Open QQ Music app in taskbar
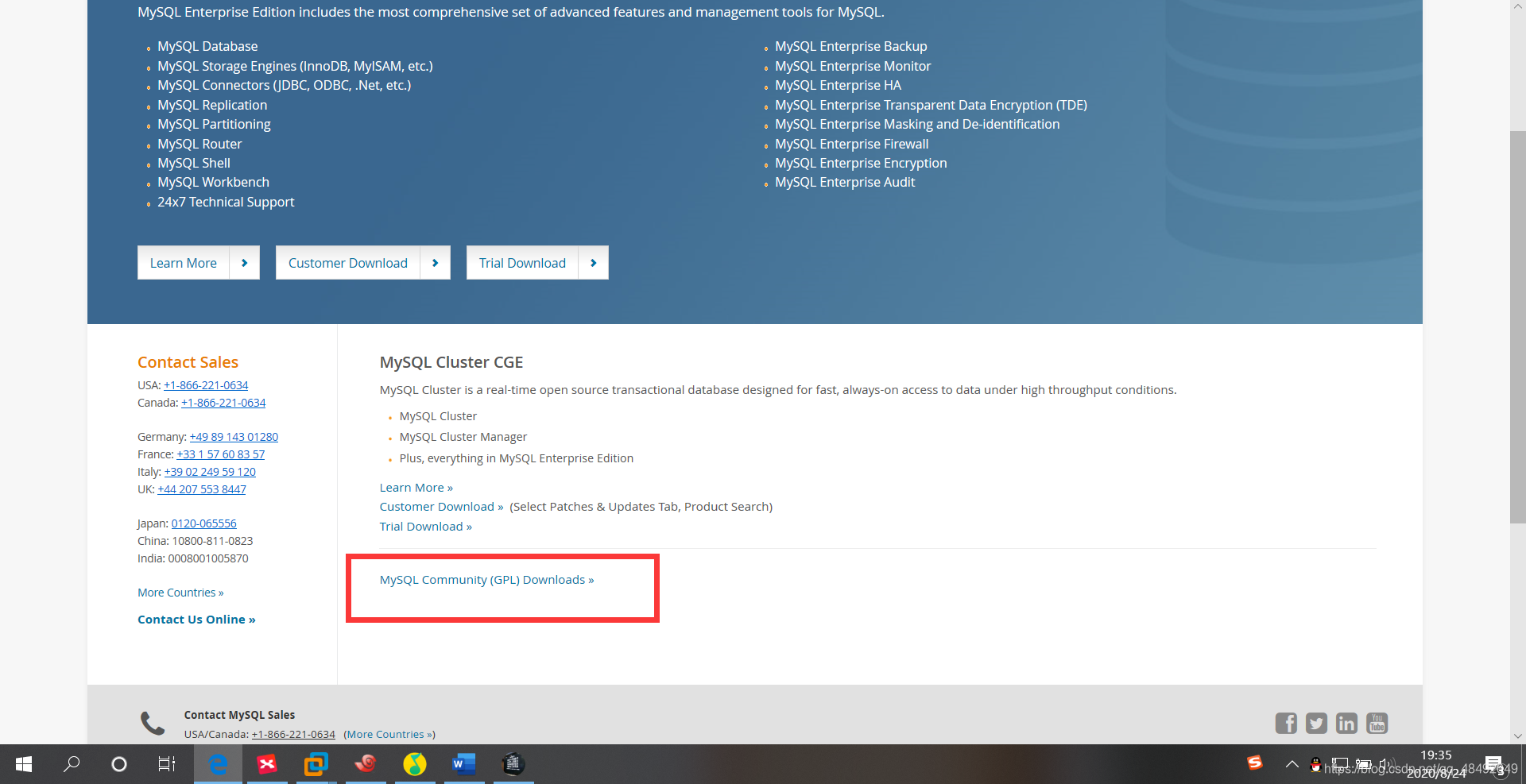The width and height of the screenshot is (1526, 784). pos(415,764)
